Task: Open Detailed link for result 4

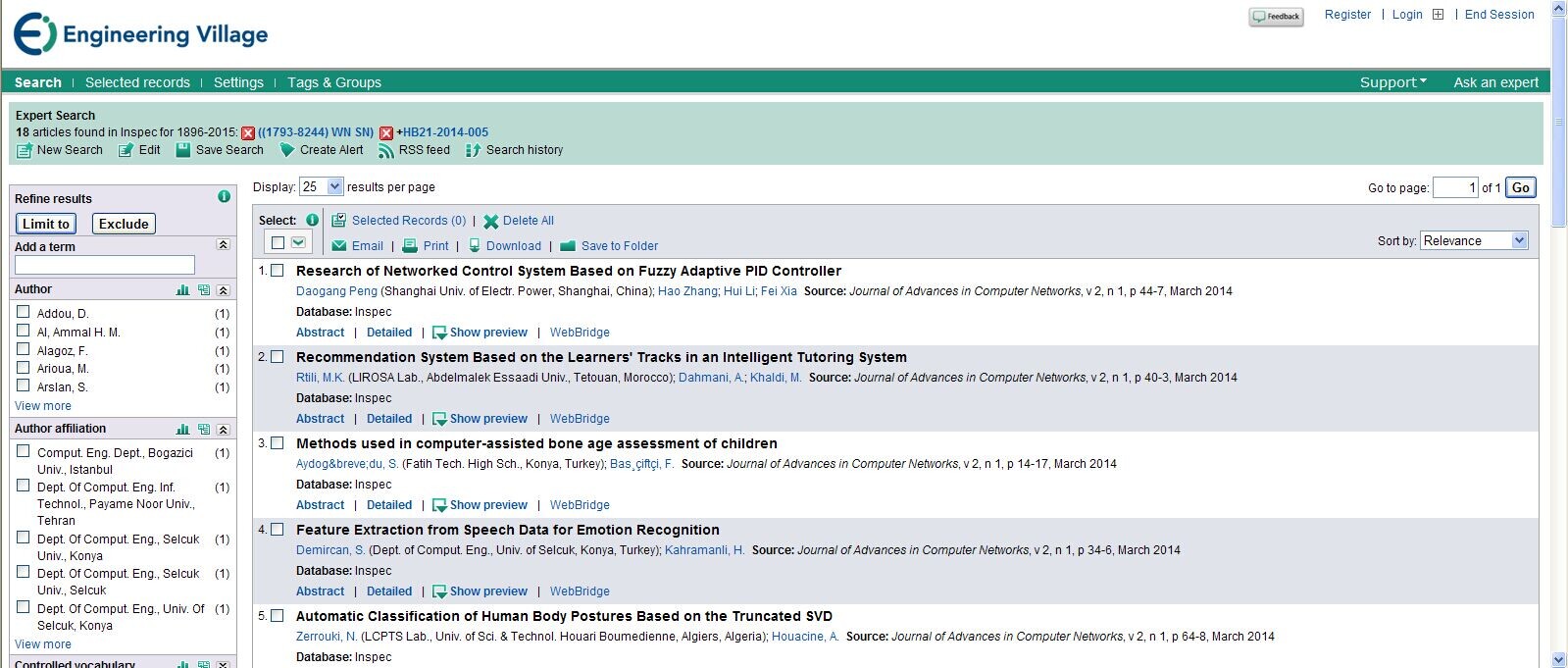Action: coord(389,591)
